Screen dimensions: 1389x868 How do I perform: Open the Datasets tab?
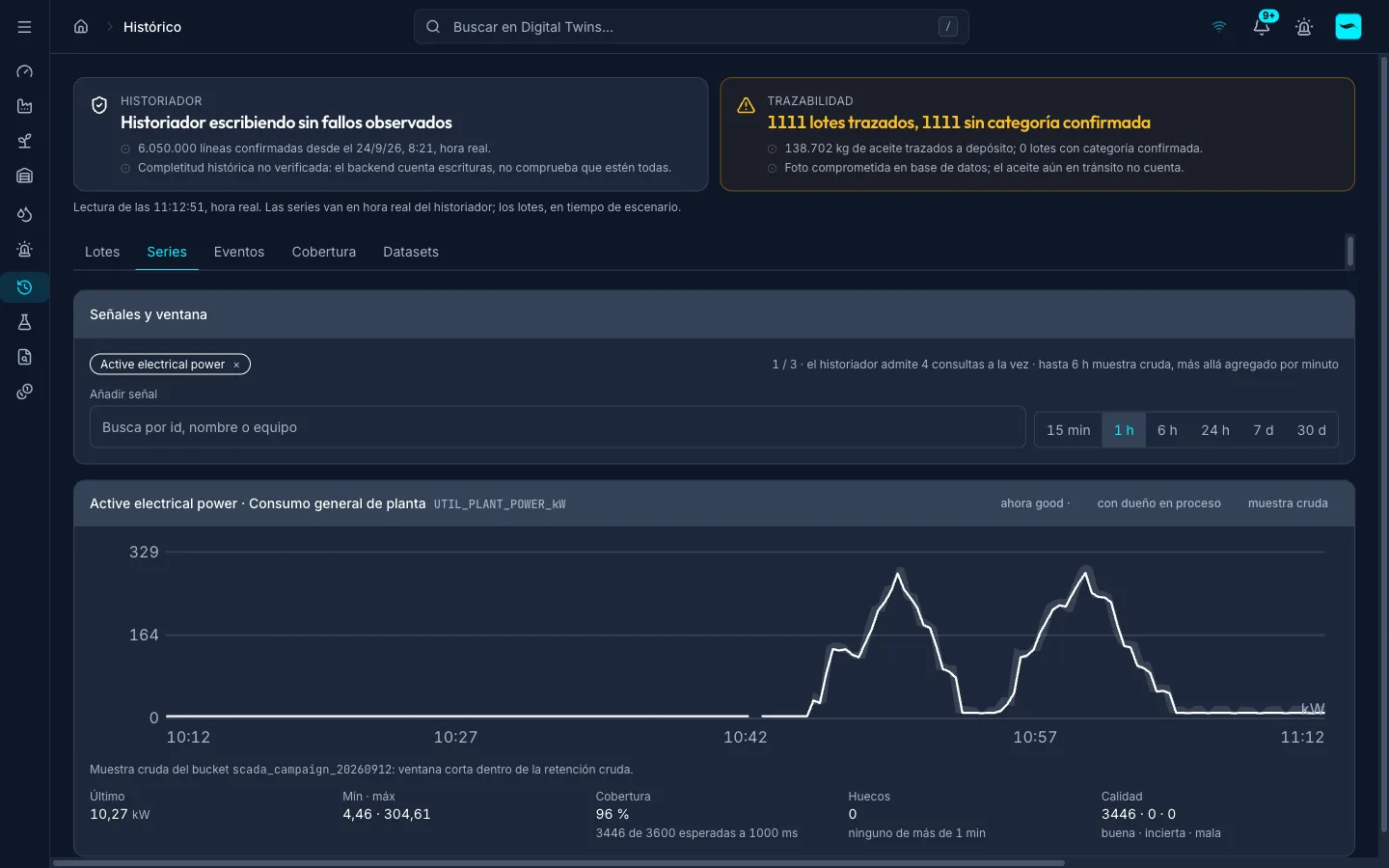(411, 252)
